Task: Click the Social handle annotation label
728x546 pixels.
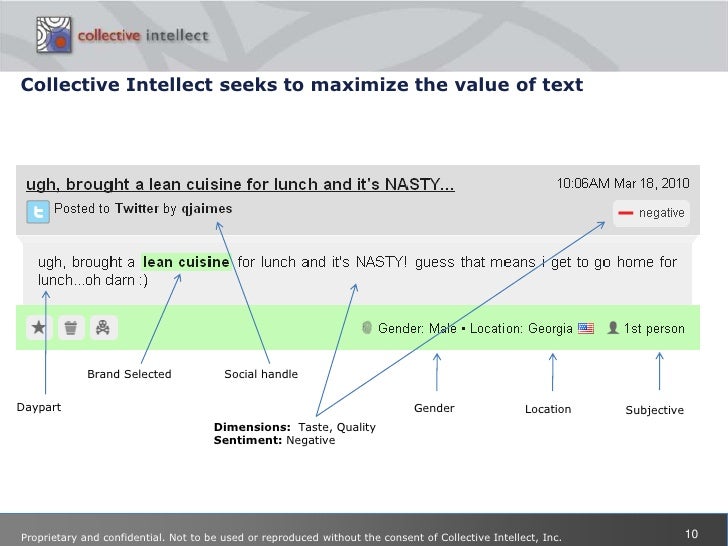Action: pos(261,374)
